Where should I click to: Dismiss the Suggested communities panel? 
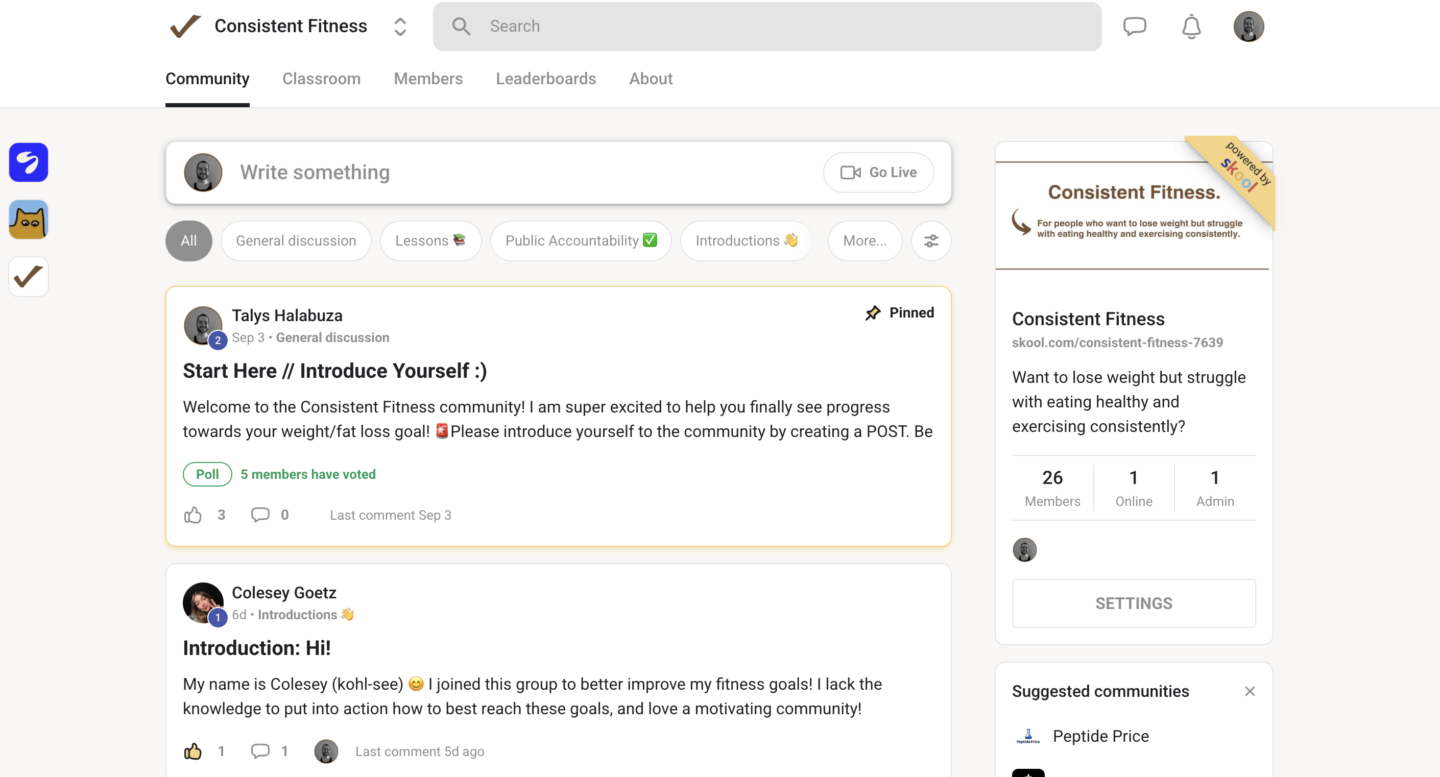click(x=1249, y=691)
